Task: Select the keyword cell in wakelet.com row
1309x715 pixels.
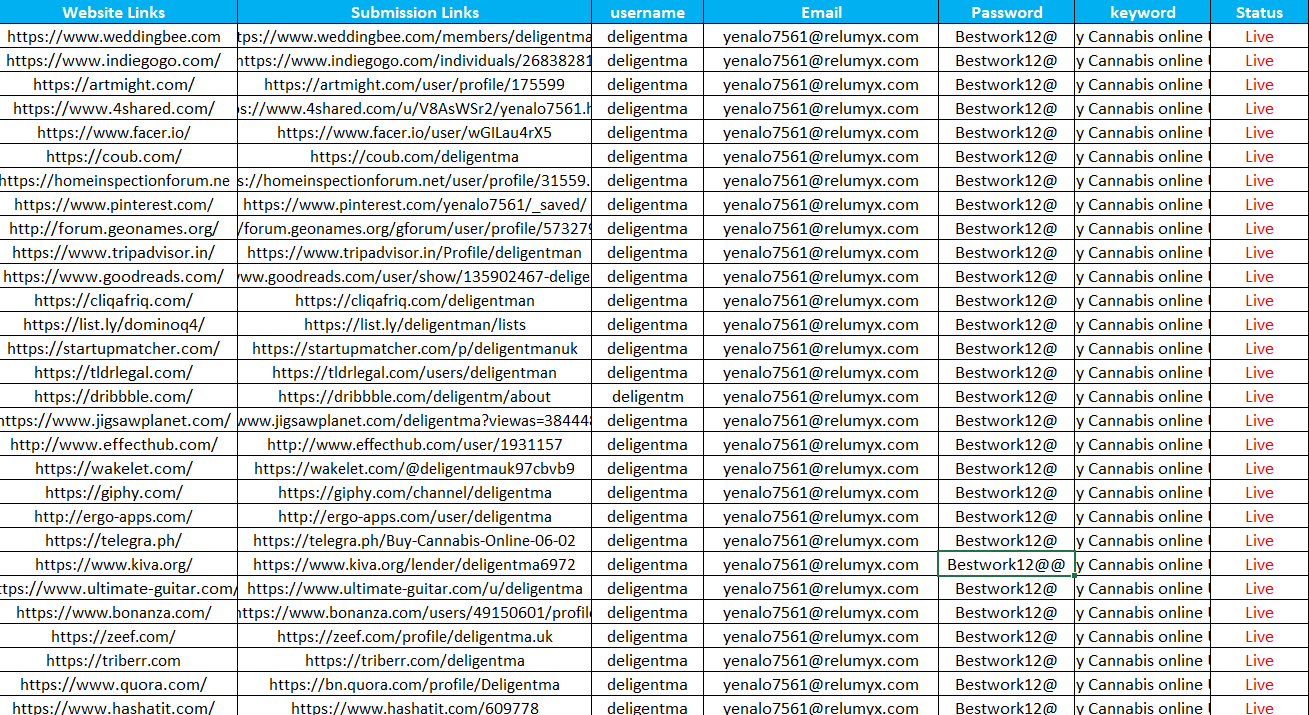Action: tap(1142, 469)
